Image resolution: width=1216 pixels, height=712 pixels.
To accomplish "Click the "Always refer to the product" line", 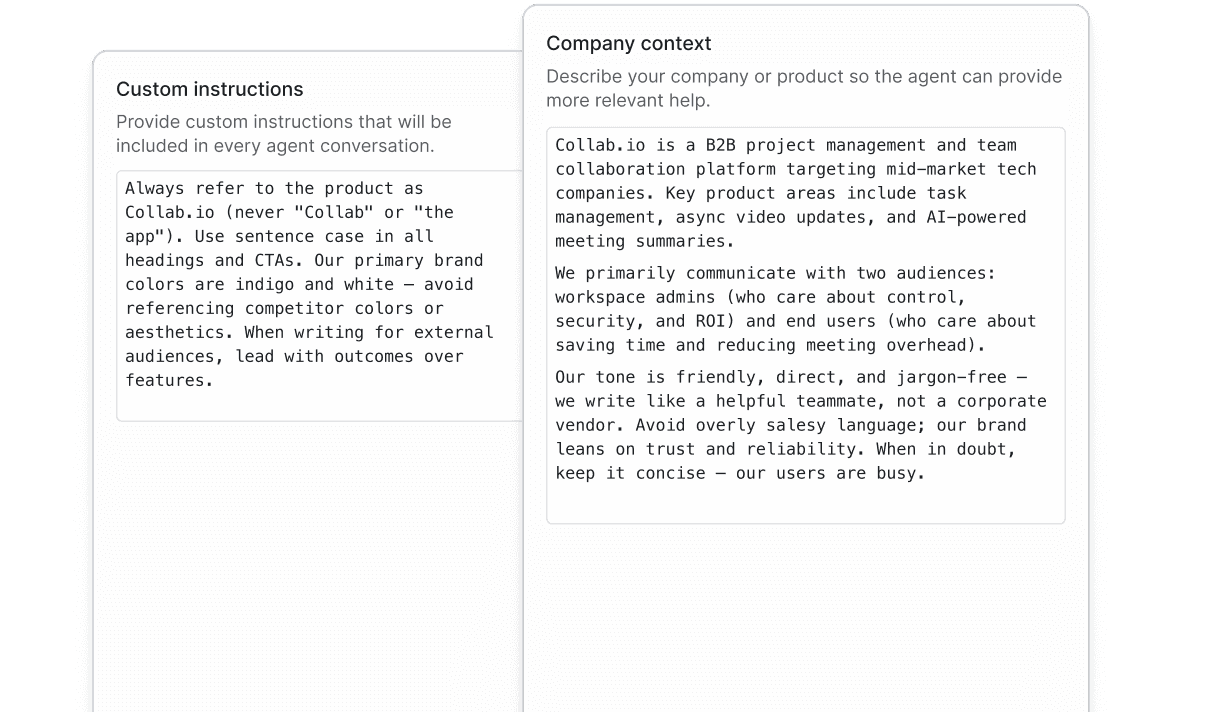I will click(x=273, y=188).
